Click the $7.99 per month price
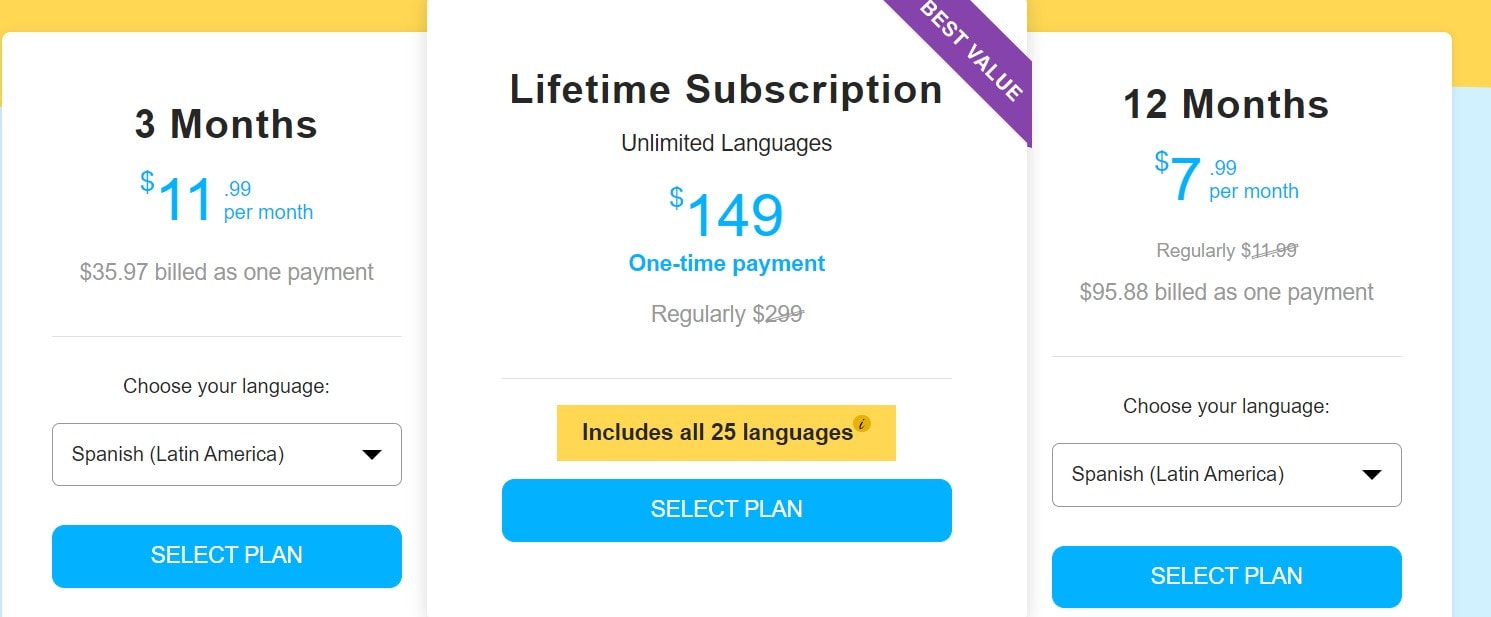The image size is (1491, 617). tap(1226, 179)
